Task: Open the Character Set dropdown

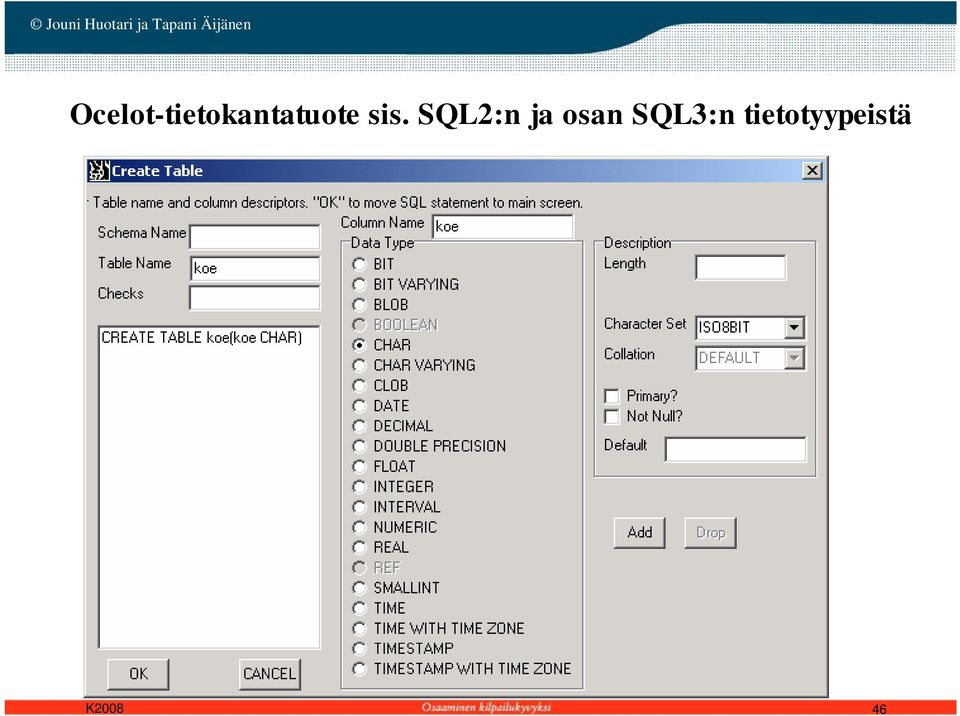Action: [794, 328]
